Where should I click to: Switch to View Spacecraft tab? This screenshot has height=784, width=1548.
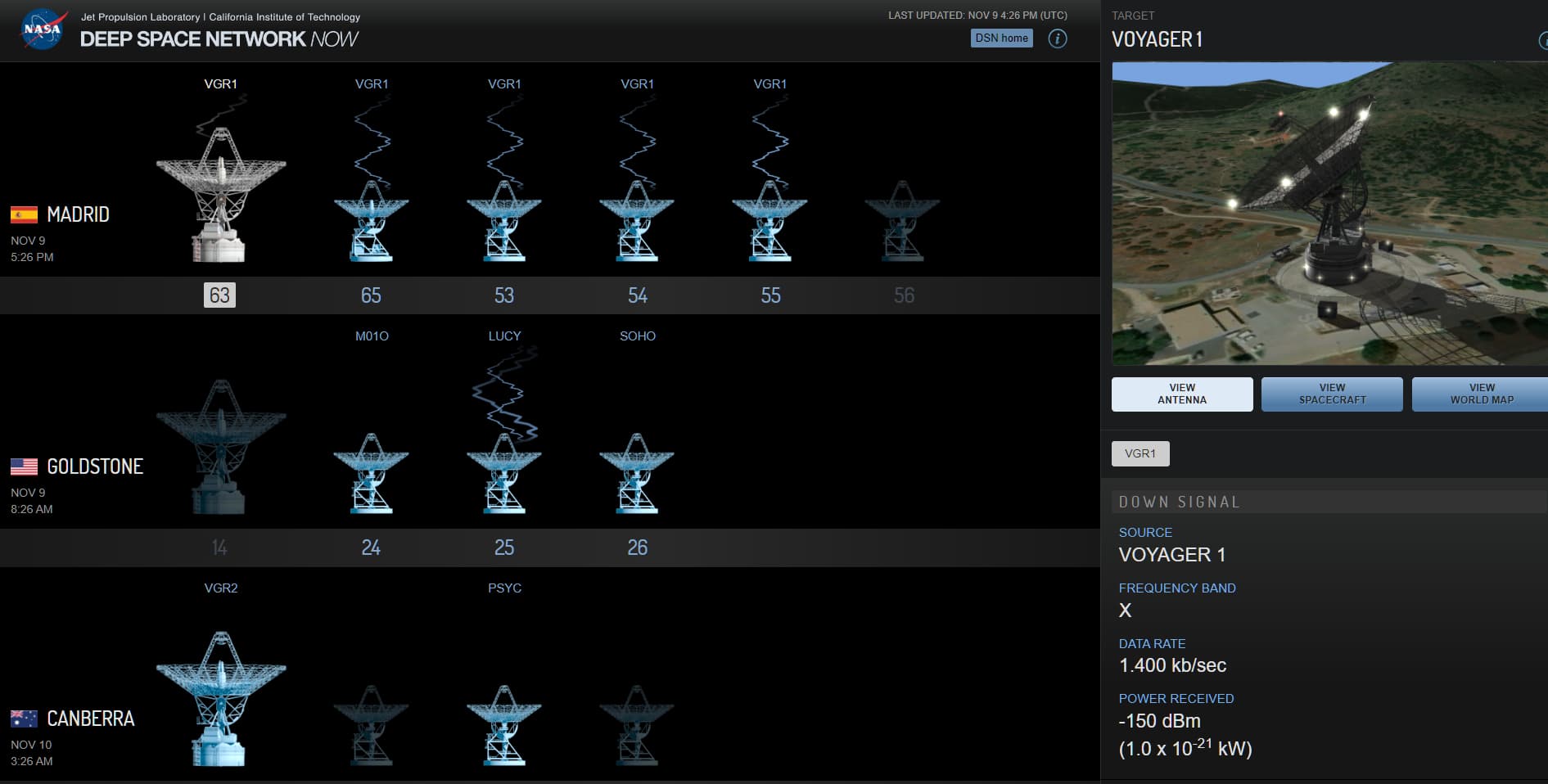pos(1331,394)
